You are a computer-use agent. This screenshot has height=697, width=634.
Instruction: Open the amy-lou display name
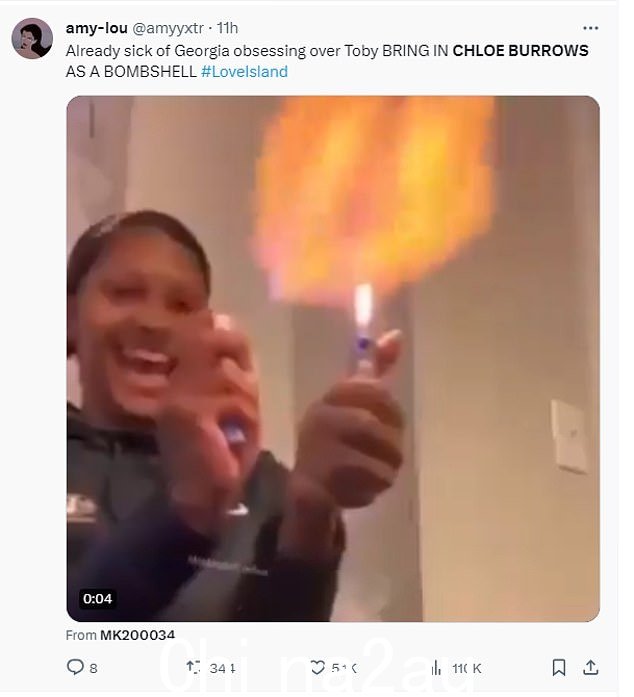(x=96, y=28)
